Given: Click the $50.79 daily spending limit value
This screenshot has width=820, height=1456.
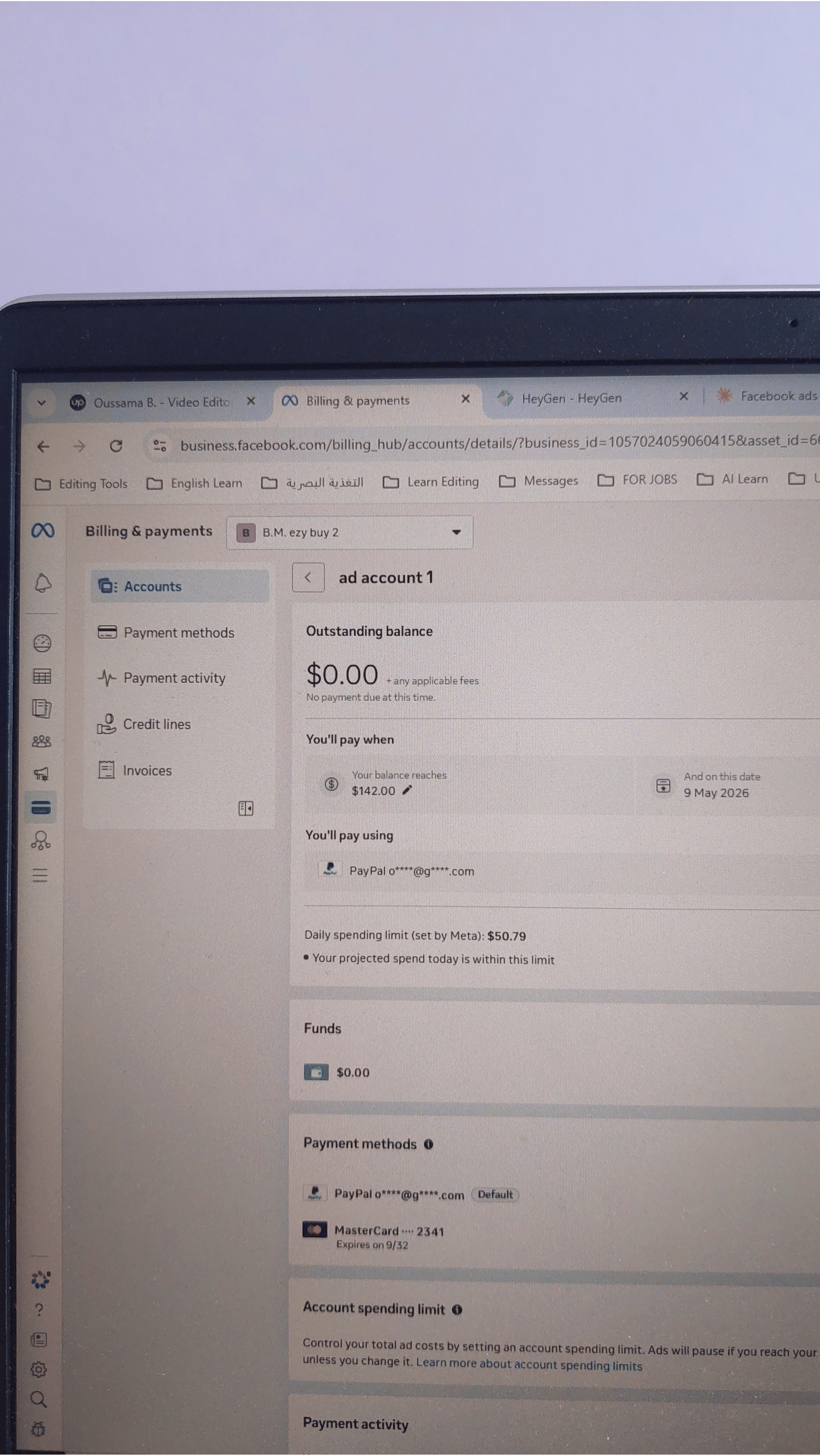Looking at the screenshot, I should [x=507, y=936].
